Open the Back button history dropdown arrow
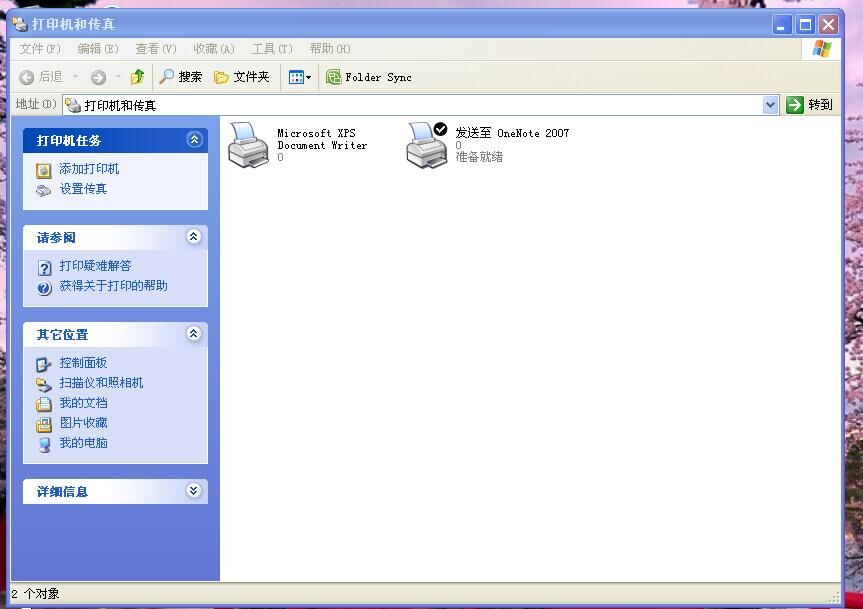Viewport: 863px width, 609px height. click(x=75, y=77)
